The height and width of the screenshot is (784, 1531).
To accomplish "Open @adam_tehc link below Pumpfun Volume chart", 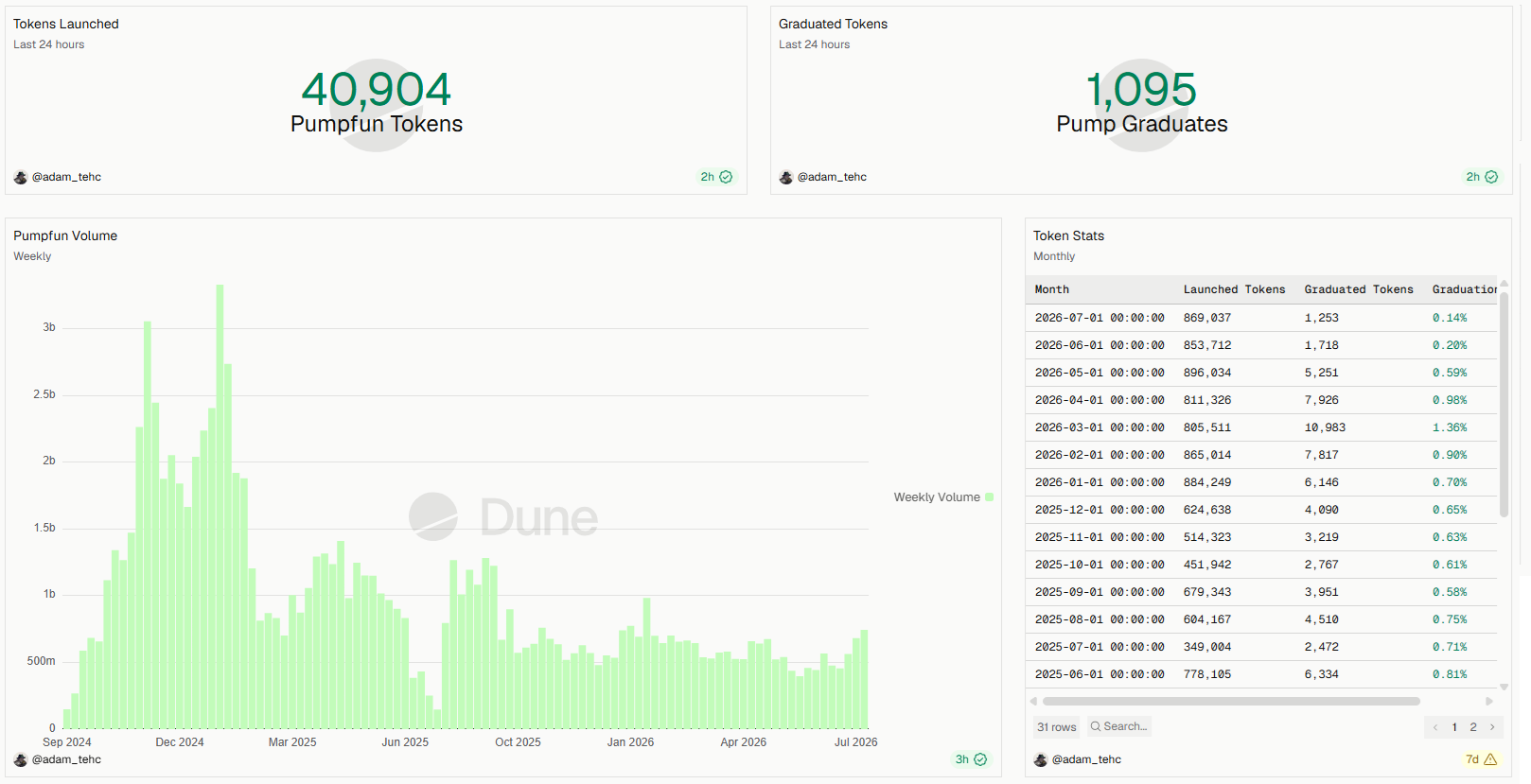I will [x=66, y=759].
